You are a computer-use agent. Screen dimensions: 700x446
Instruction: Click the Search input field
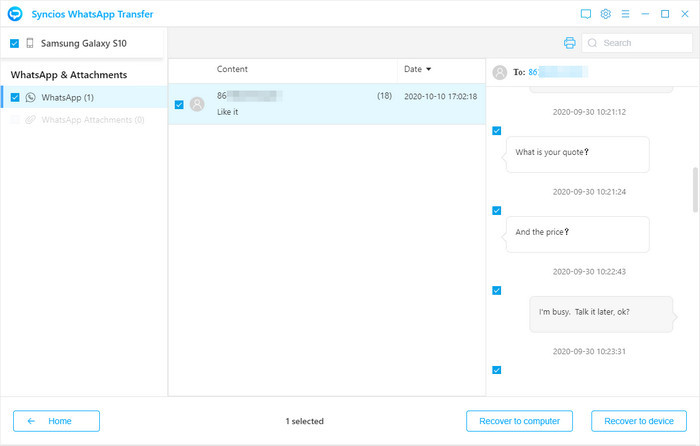[x=637, y=43]
